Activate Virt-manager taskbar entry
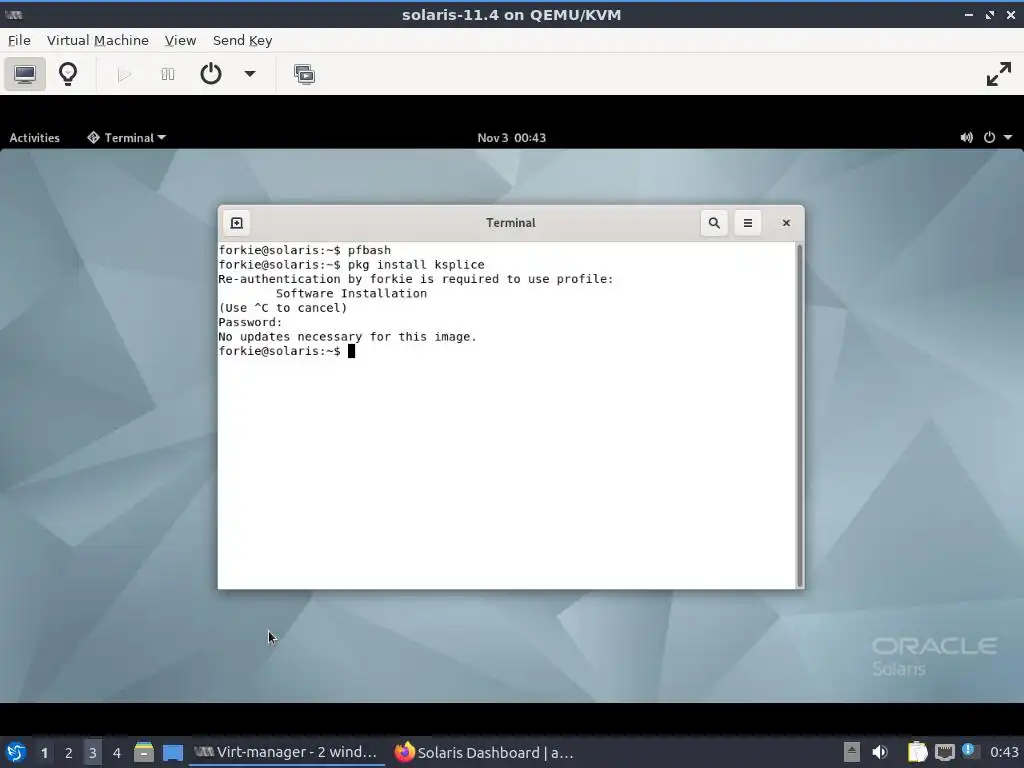1024x768 pixels. click(285, 752)
